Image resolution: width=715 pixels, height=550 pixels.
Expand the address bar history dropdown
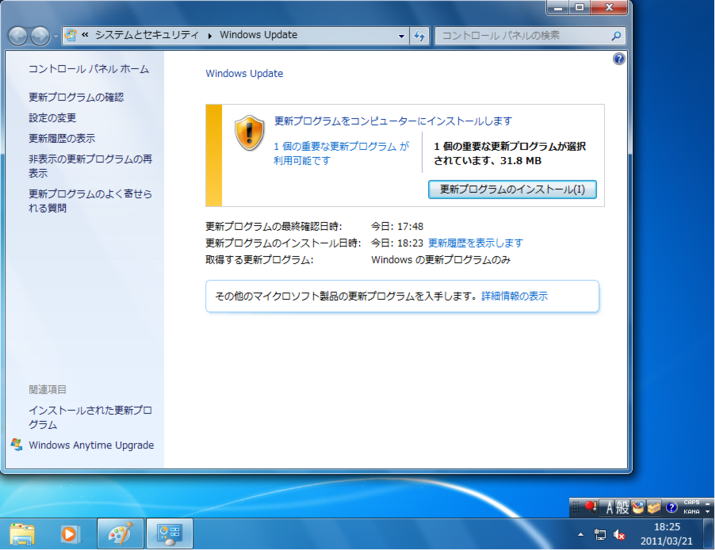[x=402, y=35]
